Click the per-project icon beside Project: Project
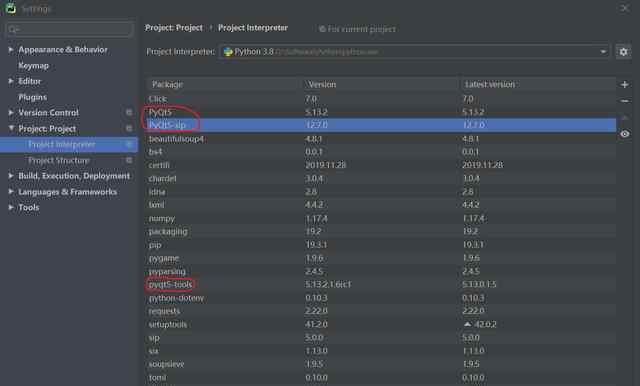 point(129,128)
